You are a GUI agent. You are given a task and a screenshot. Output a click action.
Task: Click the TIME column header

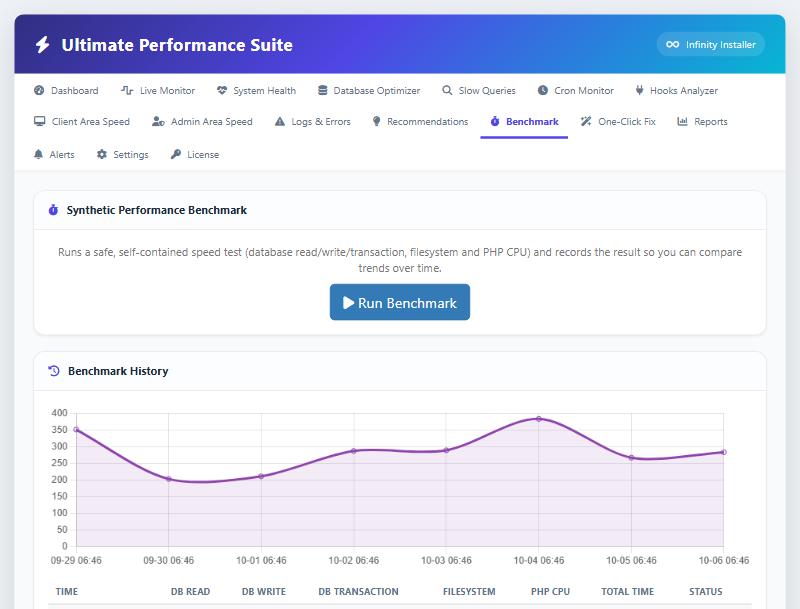(x=67, y=592)
